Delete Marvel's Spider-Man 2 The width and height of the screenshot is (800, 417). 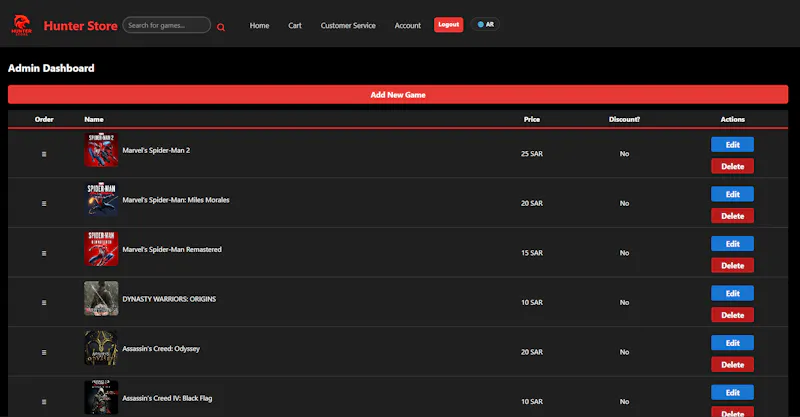pos(732,166)
